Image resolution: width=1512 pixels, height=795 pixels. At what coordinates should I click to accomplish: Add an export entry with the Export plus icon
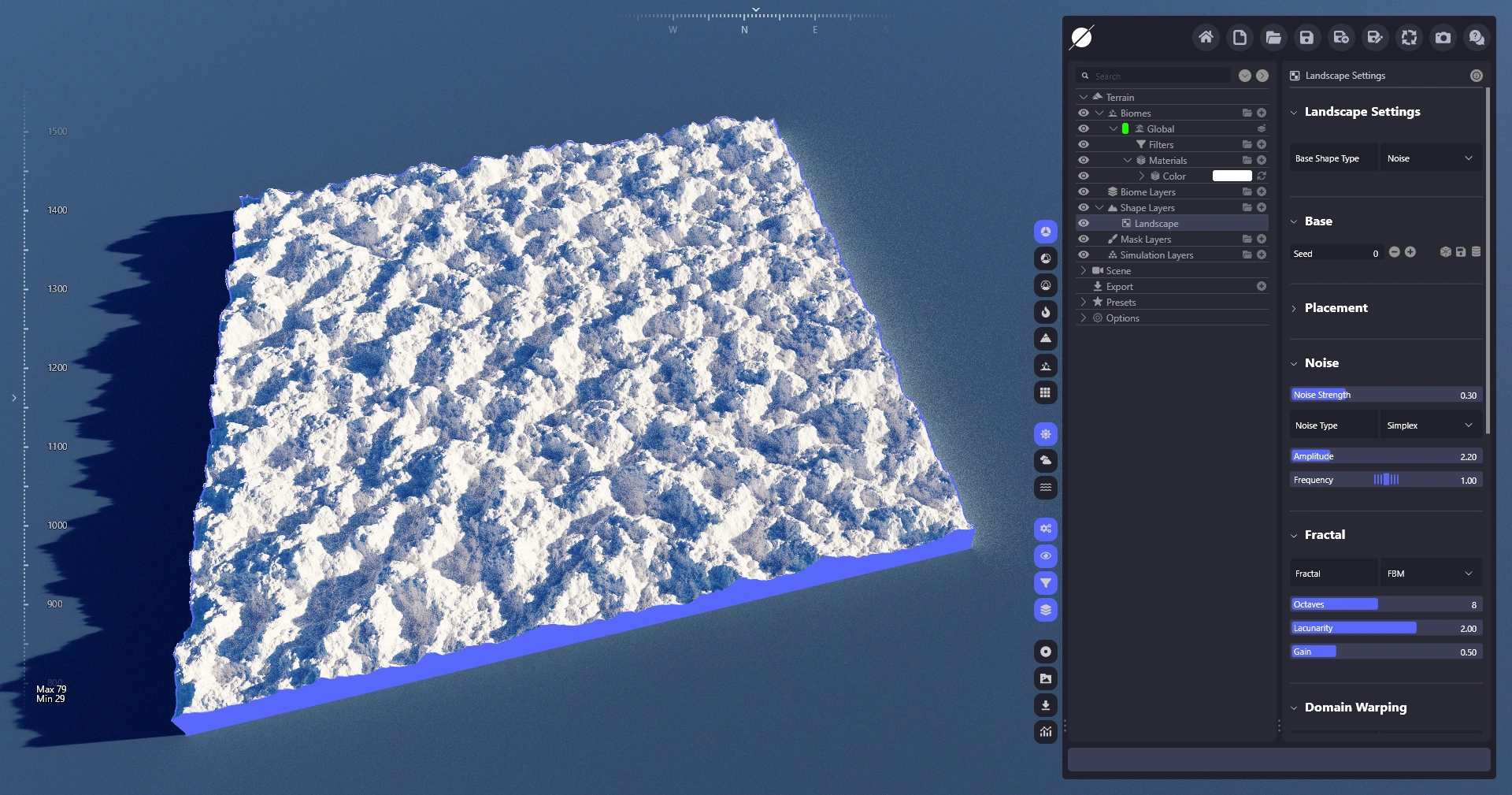pos(1262,286)
